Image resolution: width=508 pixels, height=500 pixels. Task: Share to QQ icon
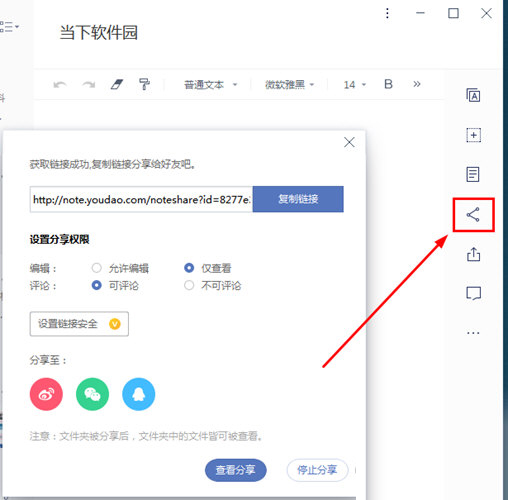(x=139, y=394)
